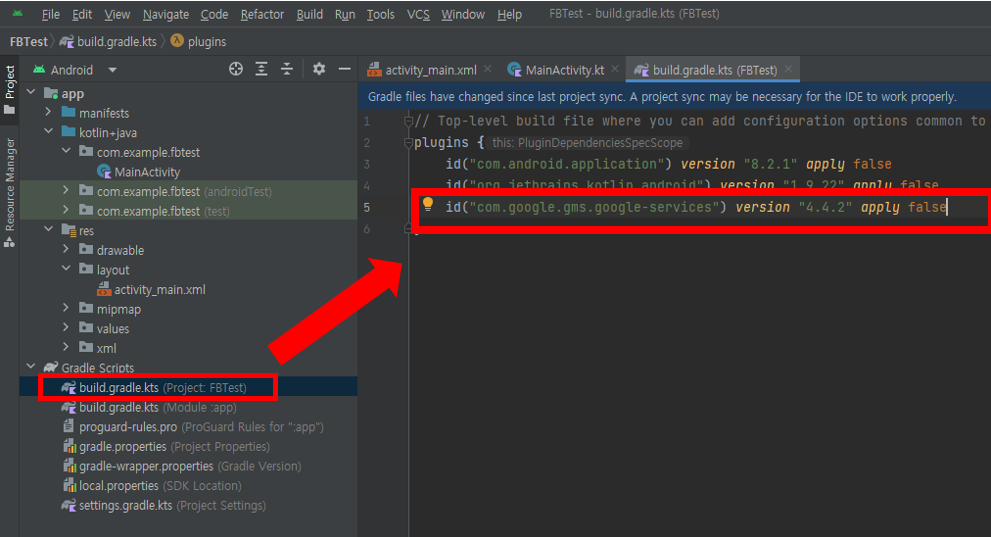Click the Collapse All icon
The image size is (991, 537).
click(x=287, y=69)
